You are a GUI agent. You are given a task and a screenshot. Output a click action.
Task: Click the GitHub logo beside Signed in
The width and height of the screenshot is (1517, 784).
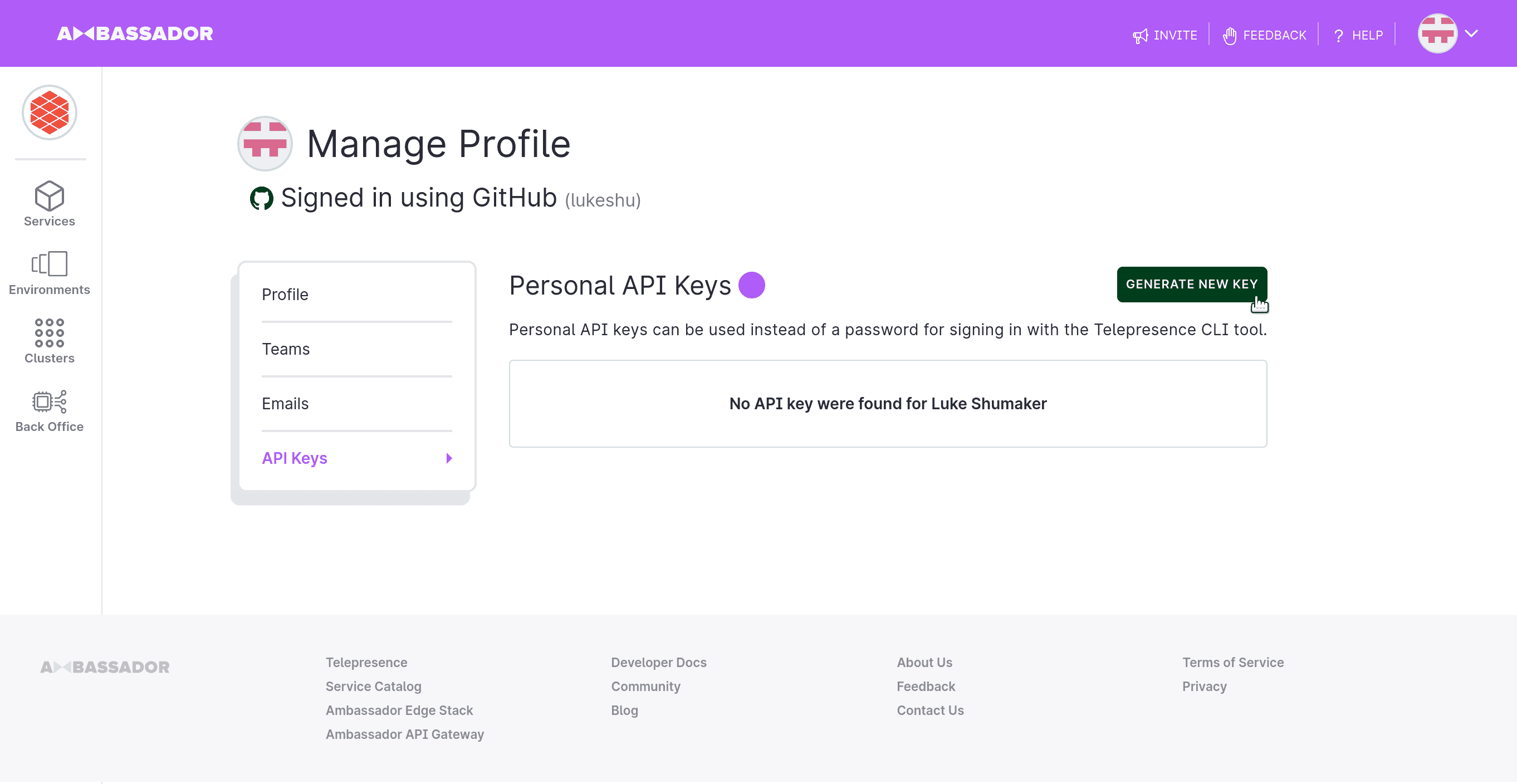[262, 198]
